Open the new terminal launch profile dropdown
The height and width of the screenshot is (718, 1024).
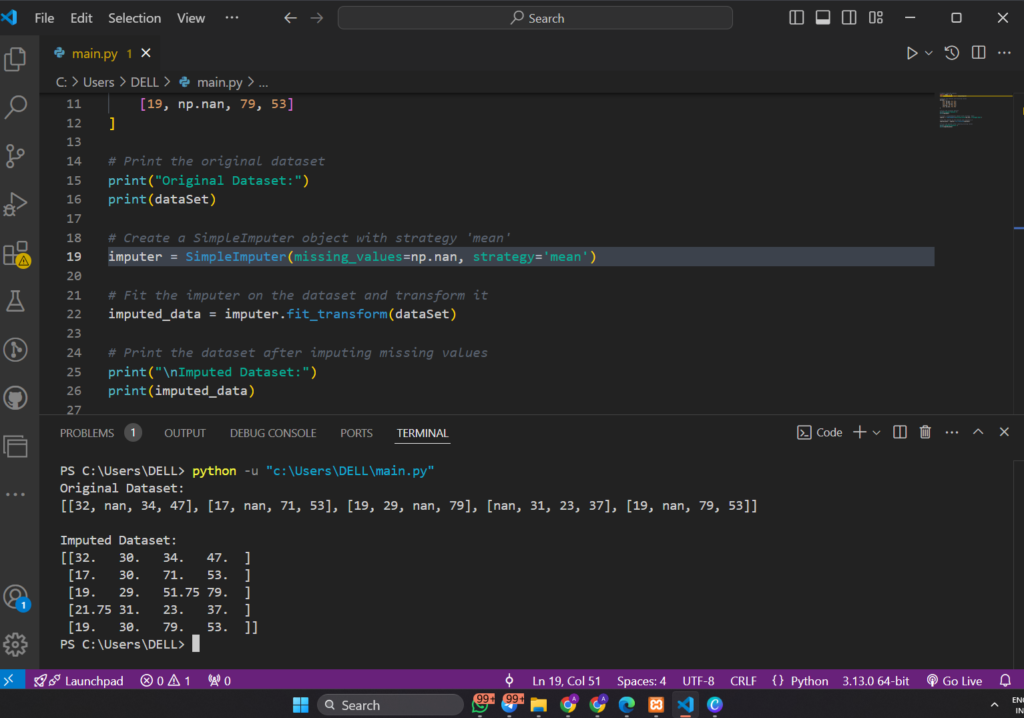coord(876,432)
